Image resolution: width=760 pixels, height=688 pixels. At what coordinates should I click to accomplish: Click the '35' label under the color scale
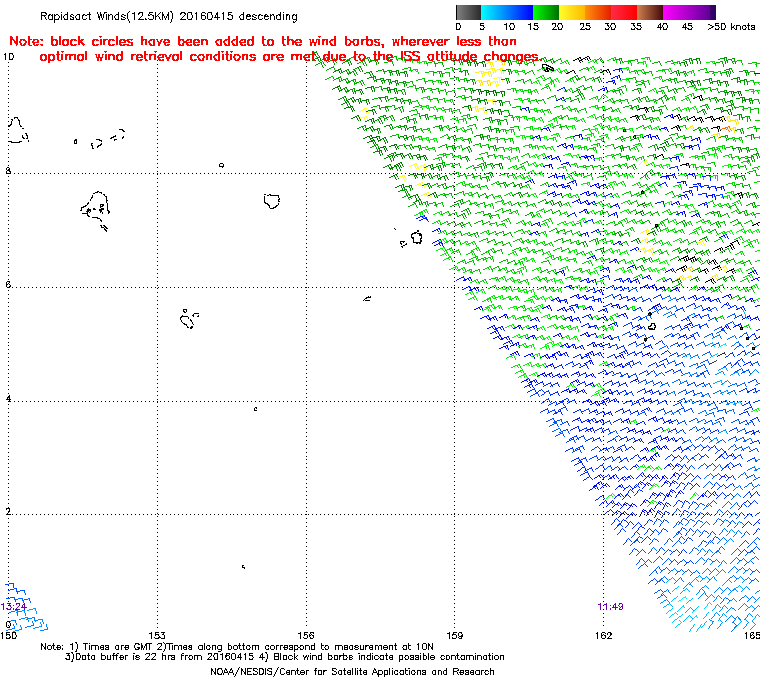coord(636,27)
